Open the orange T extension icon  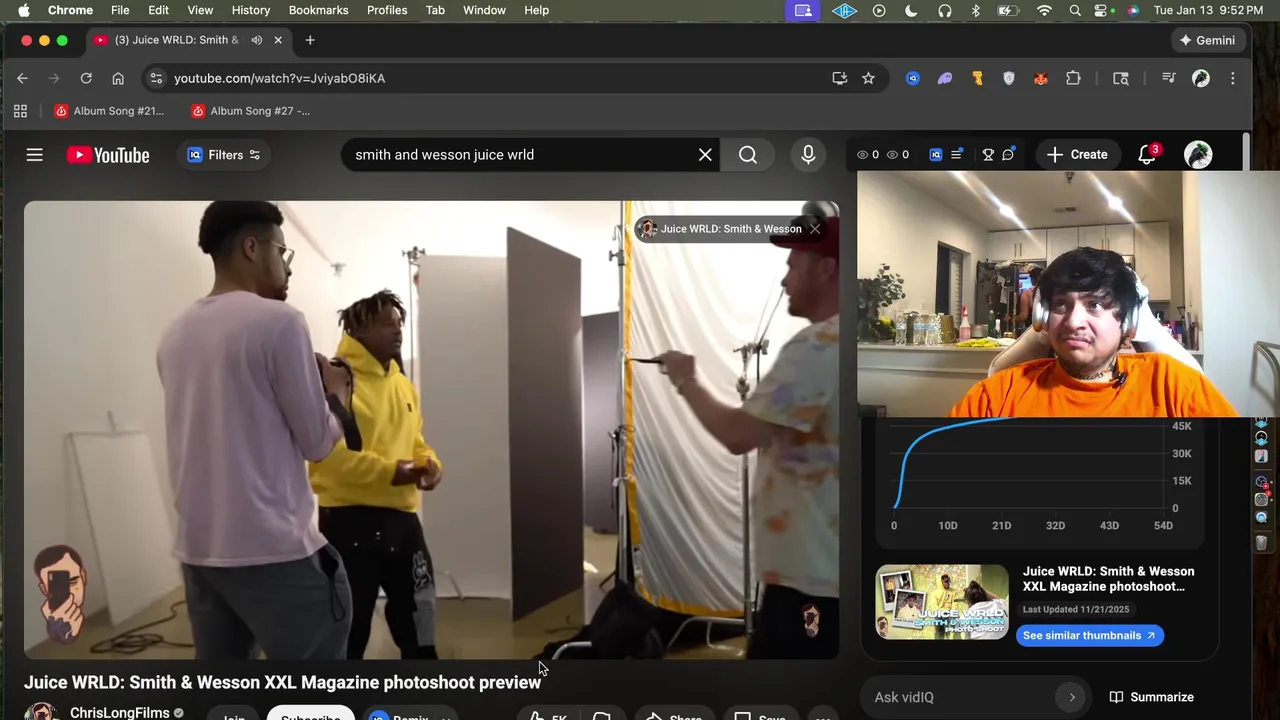pyautogui.click(x=977, y=78)
